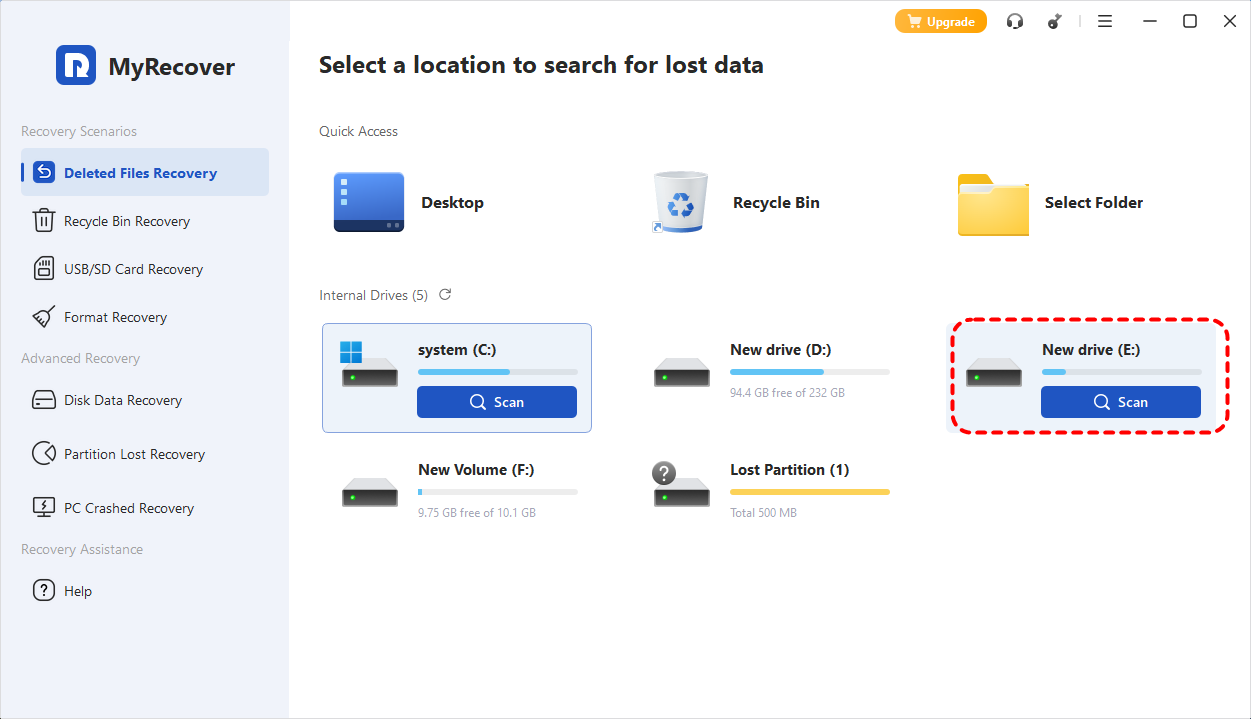Viewport: 1251px width, 719px height.
Task: Click the New drive (E:) name
Action: pos(1091,350)
